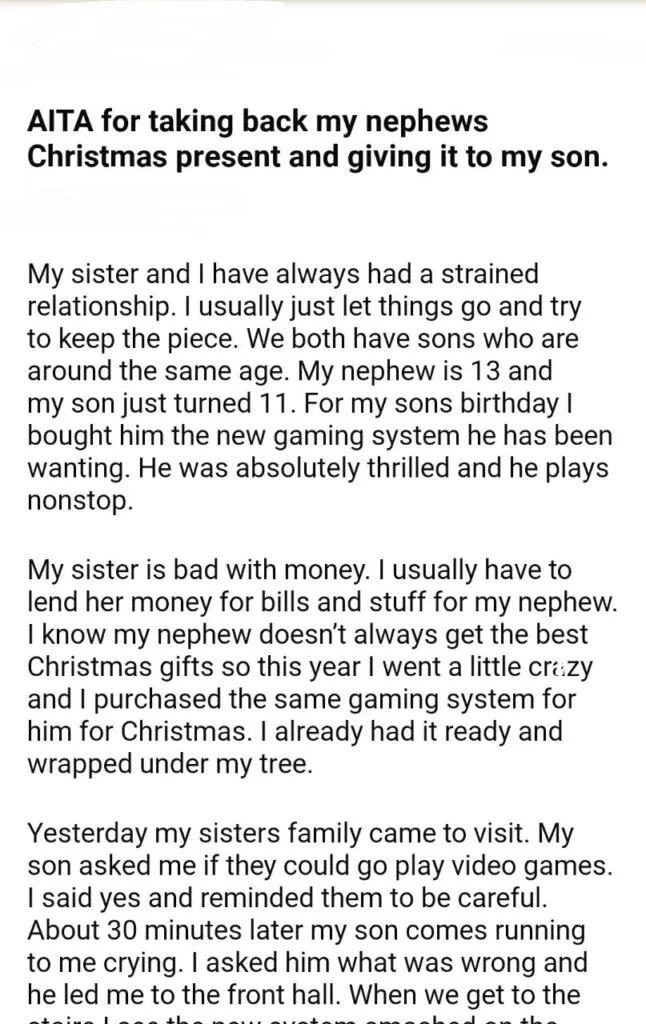This screenshot has height=1024, width=646.
Task: Click the text "Christmas gifts so this year"
Action: point(194,667)
